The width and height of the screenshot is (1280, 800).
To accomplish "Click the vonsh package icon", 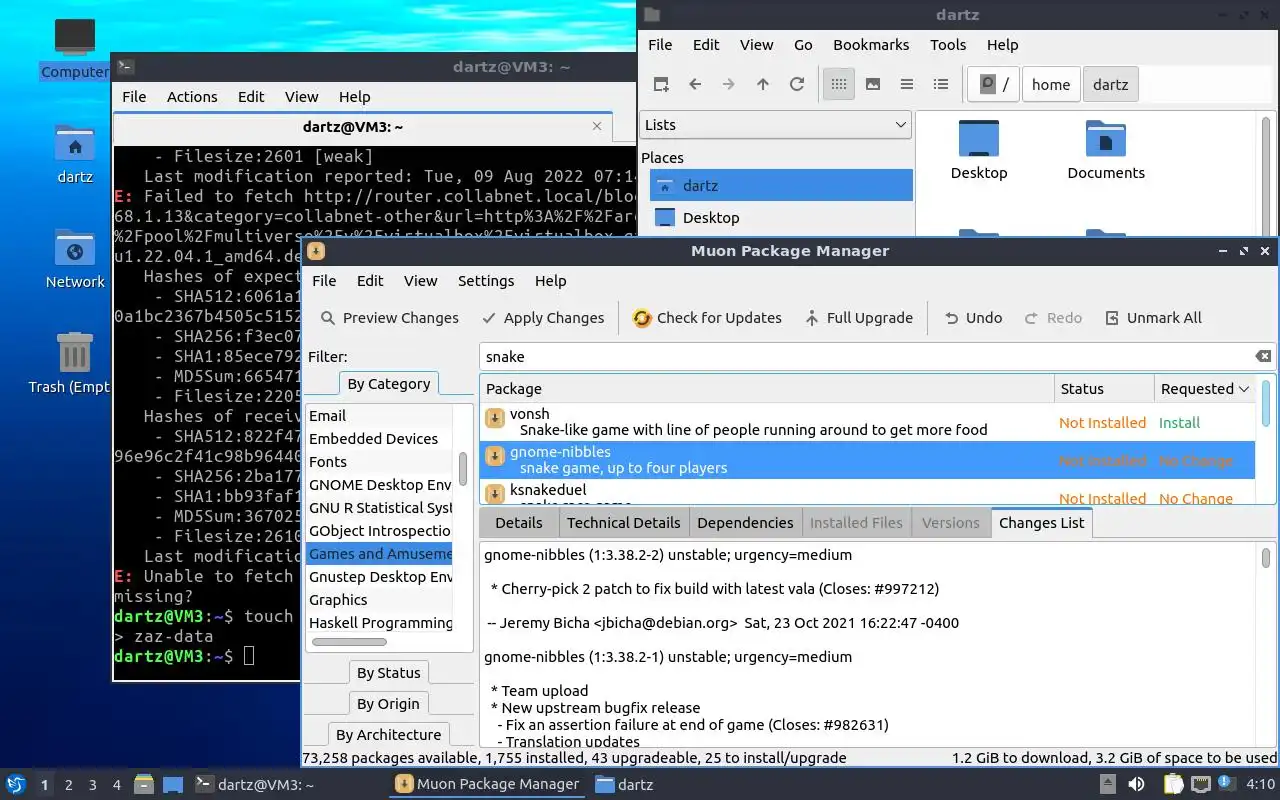I will pyautogui.click(x=495, y=418).
